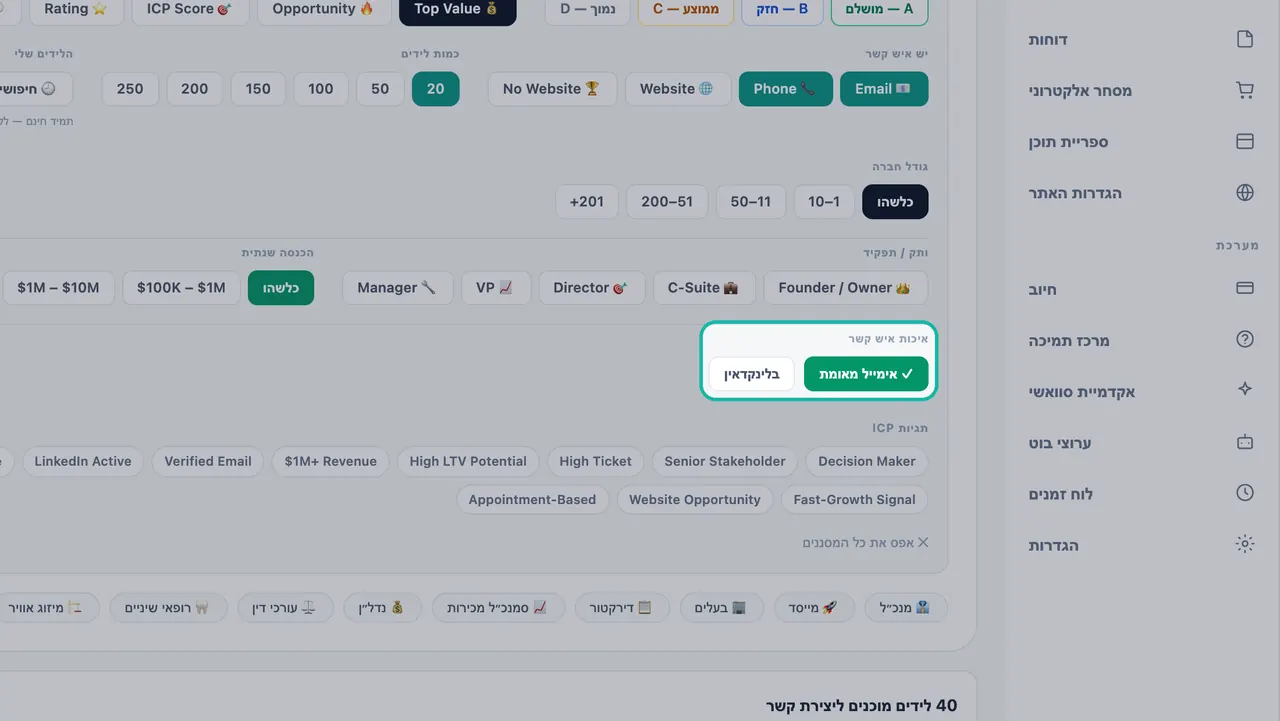Click the credit card icon for חיוב

[x=1245, y=288]
